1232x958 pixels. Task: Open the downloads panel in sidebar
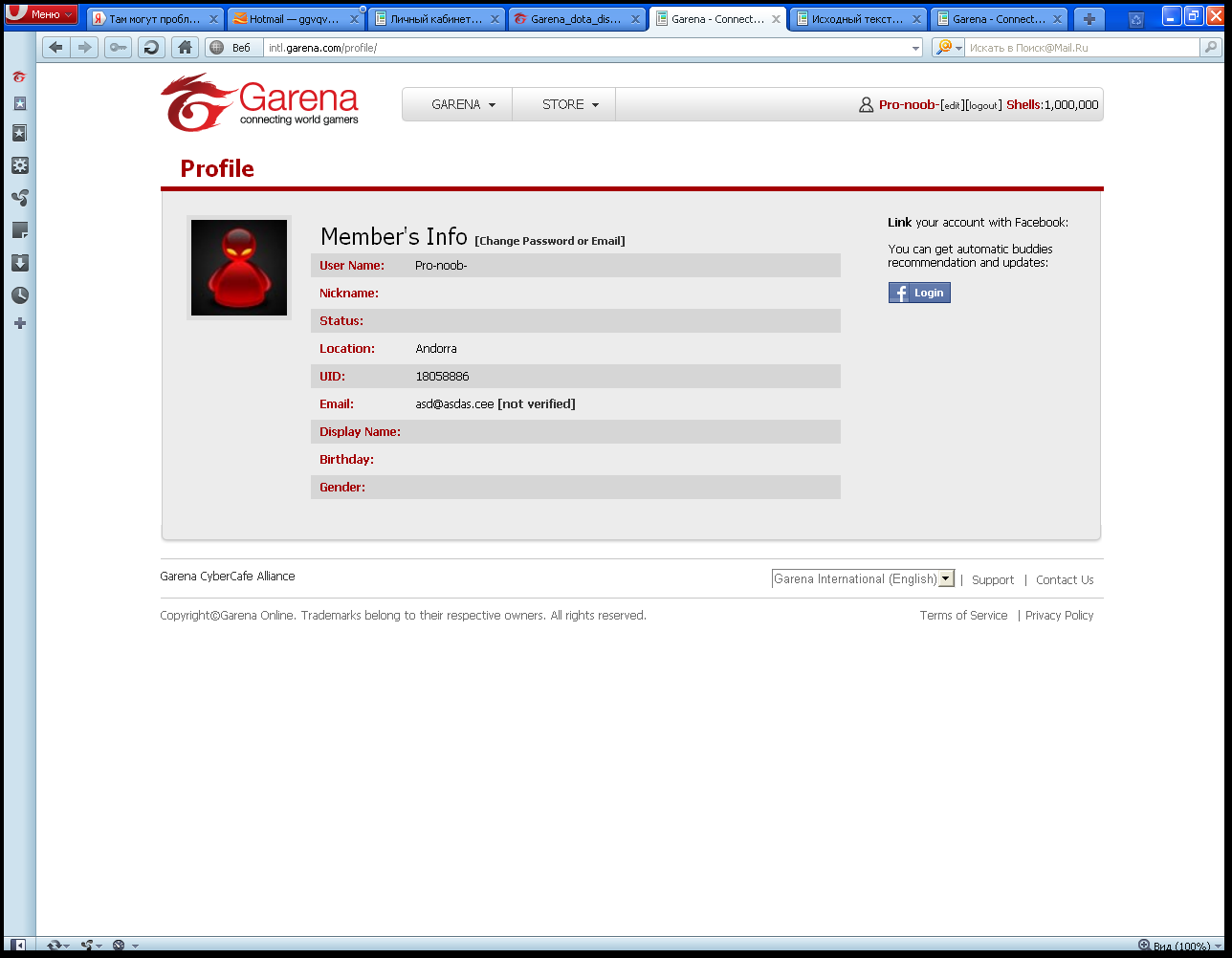click(19, 263)
